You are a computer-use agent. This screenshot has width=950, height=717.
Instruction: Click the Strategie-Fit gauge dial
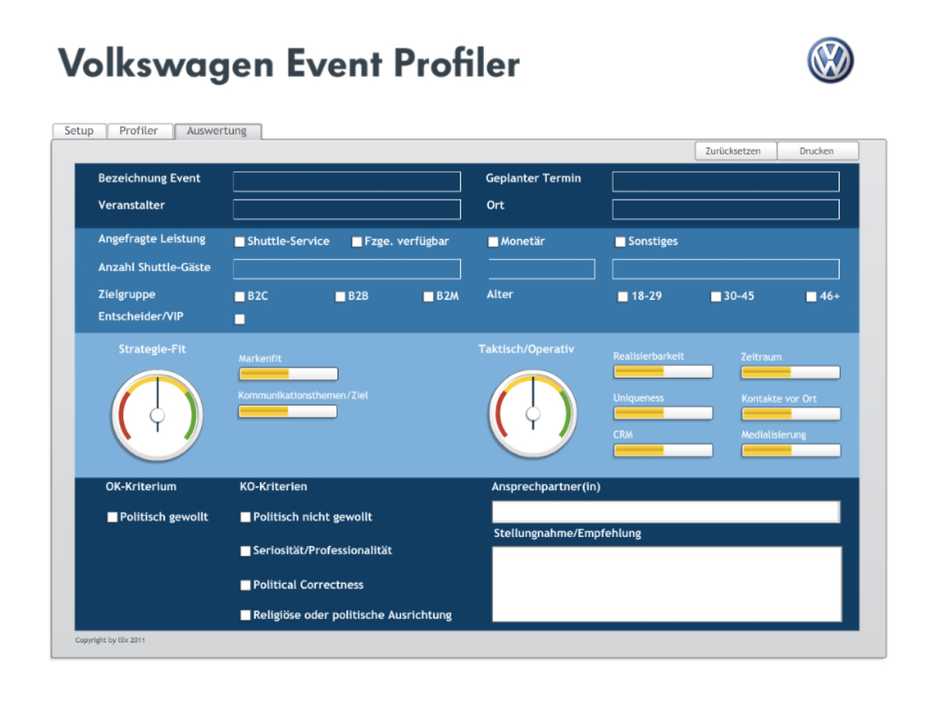coord(158,415)
